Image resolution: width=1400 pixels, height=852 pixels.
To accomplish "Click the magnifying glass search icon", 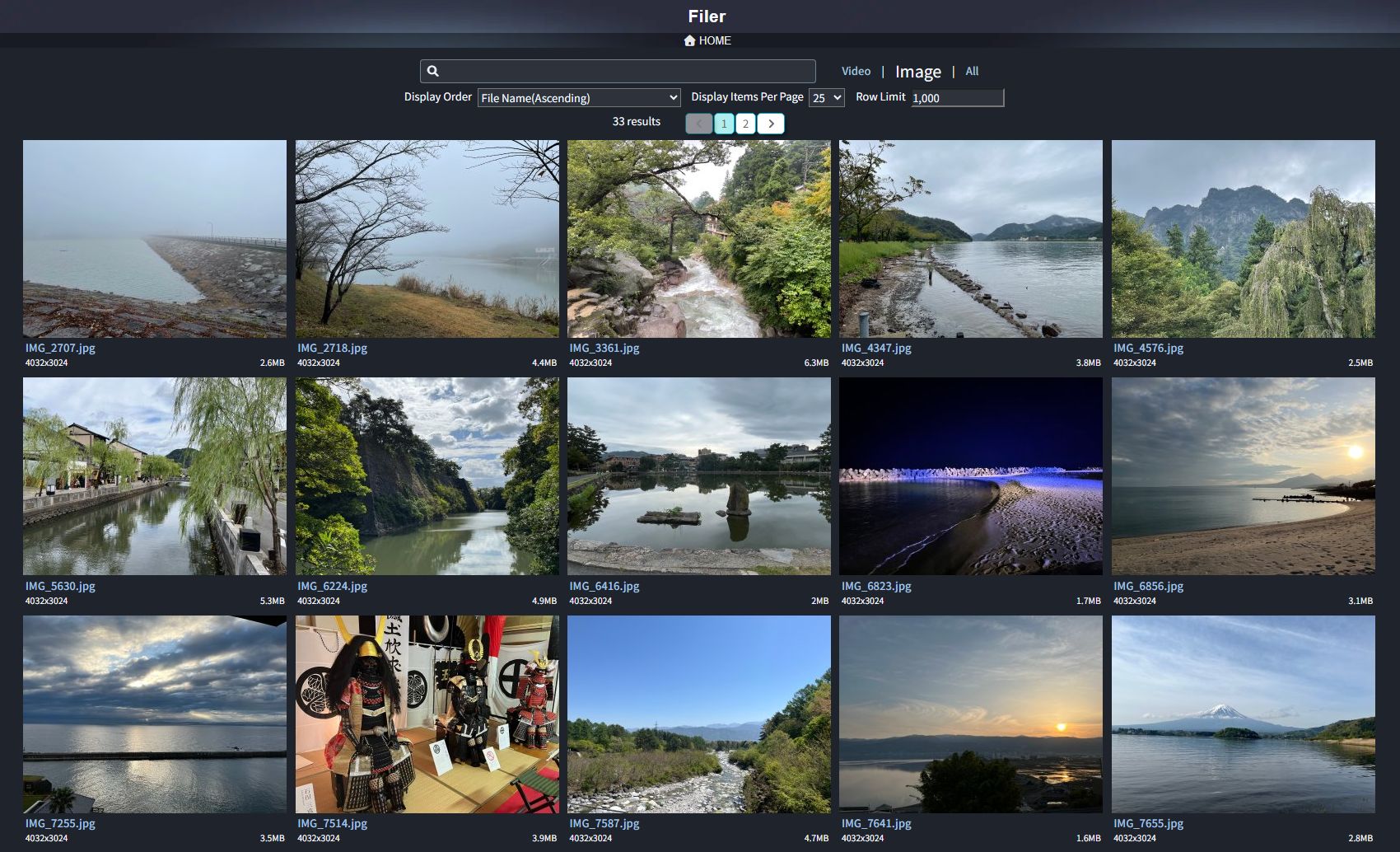I will tap(433, 72).
